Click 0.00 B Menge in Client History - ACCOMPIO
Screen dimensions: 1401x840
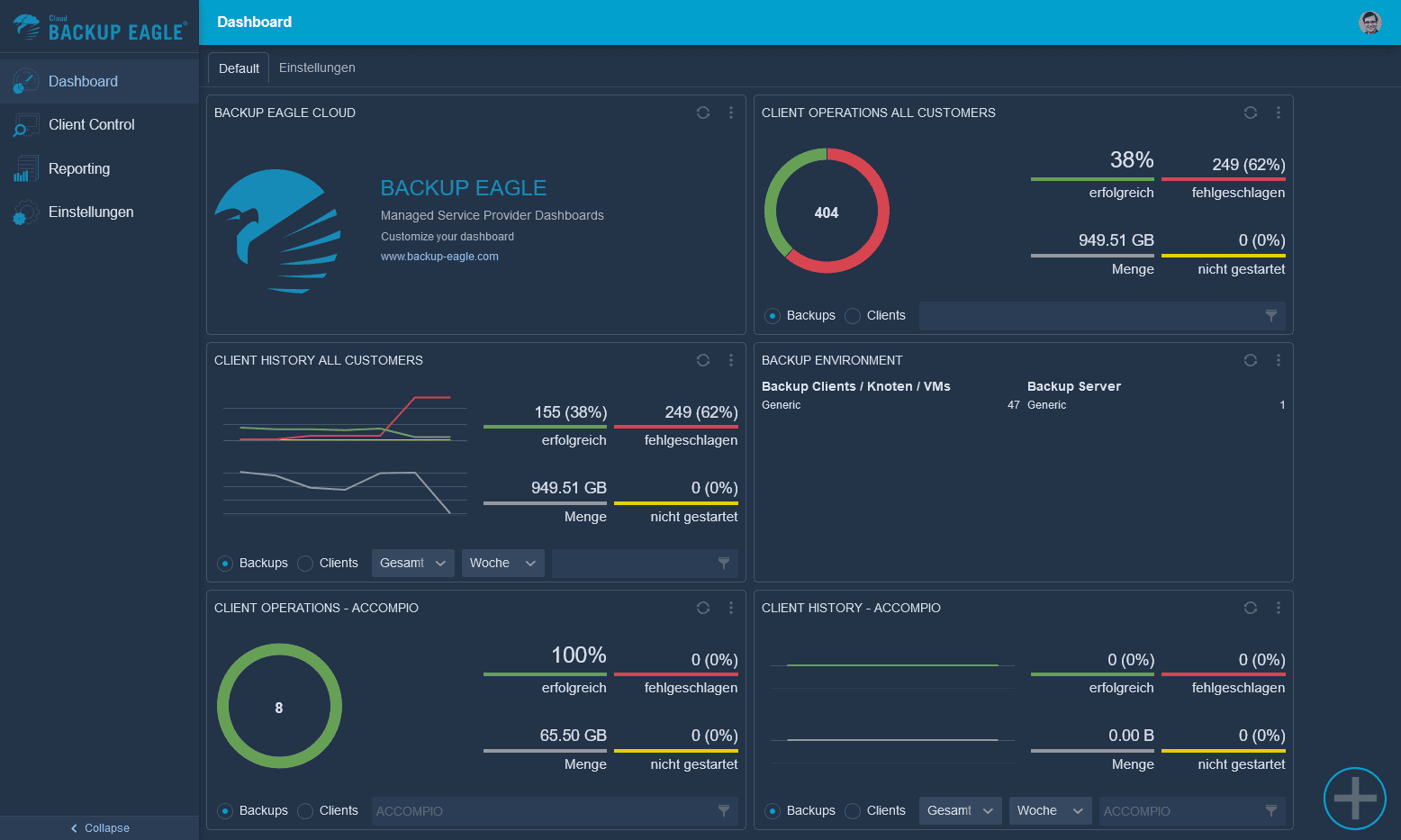point(1092,749)
